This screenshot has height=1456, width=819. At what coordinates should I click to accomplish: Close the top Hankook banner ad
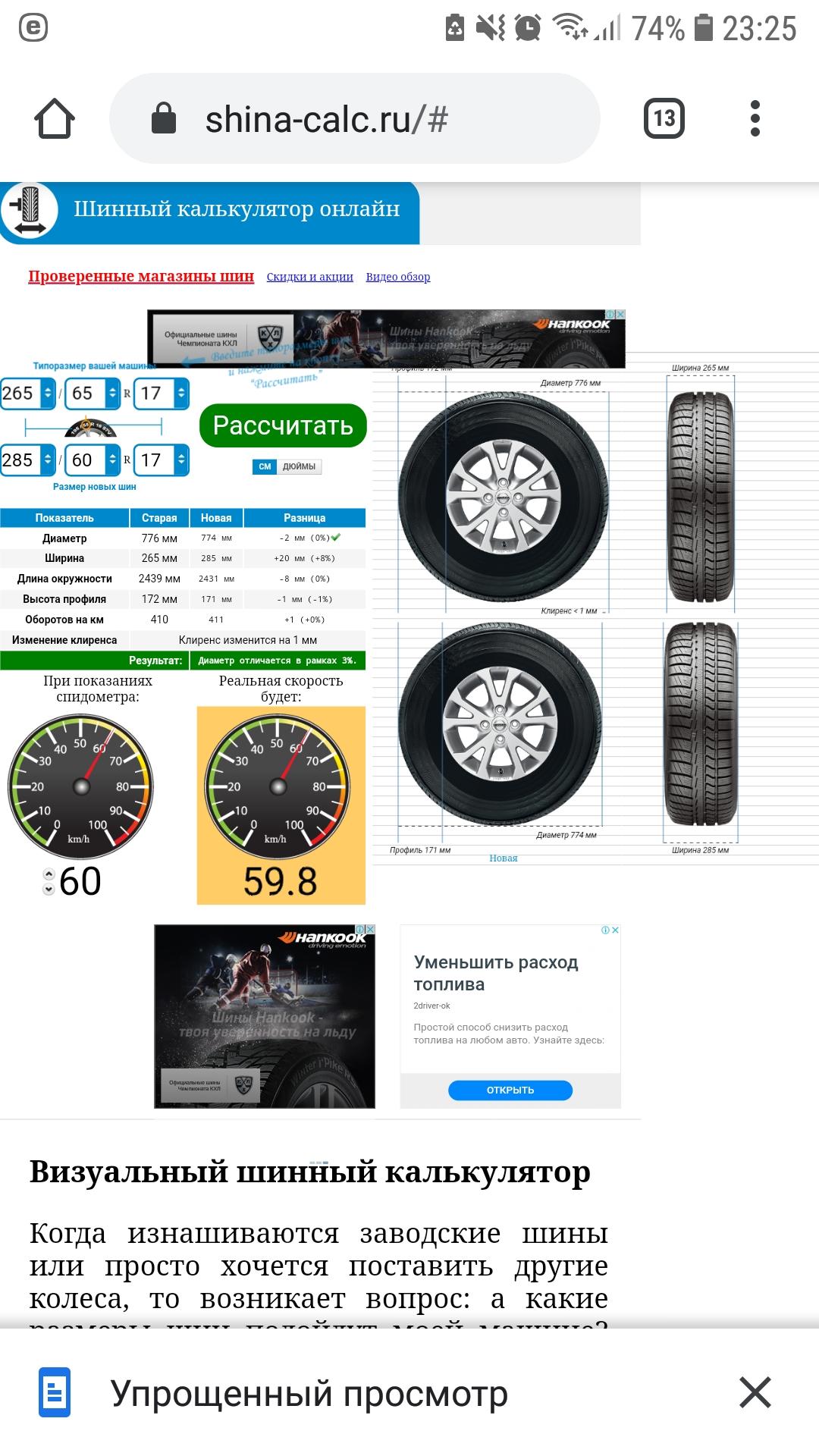[x=620, y=314]
